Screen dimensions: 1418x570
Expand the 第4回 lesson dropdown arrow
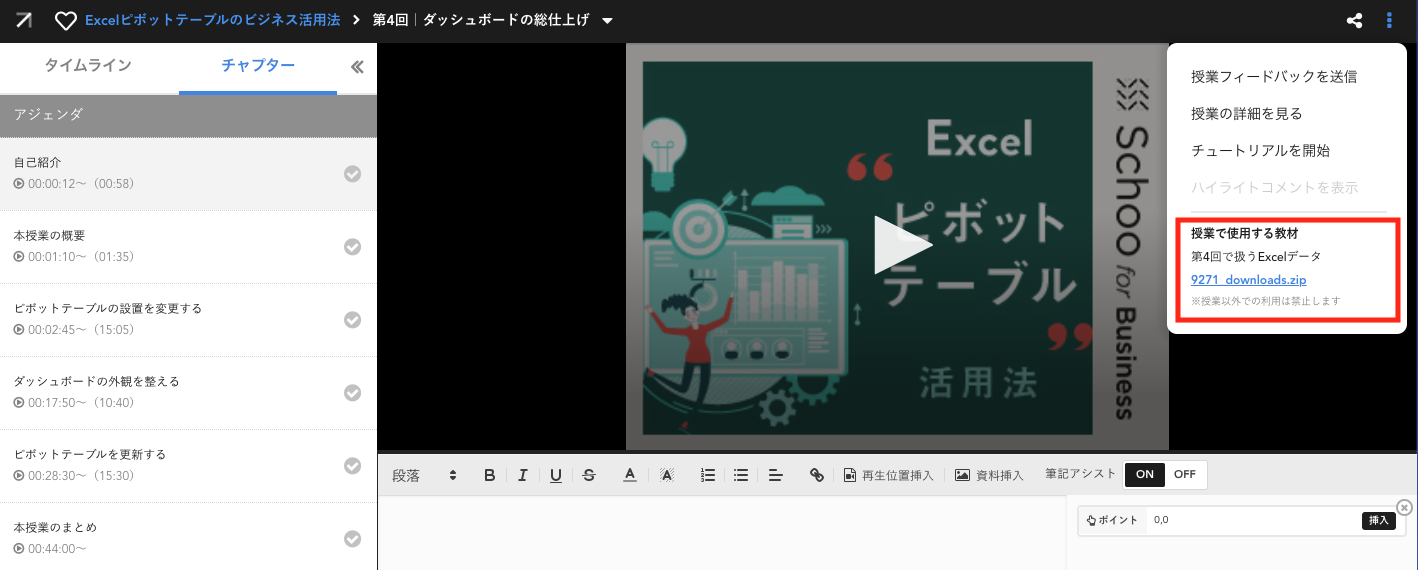click(607, 21)
